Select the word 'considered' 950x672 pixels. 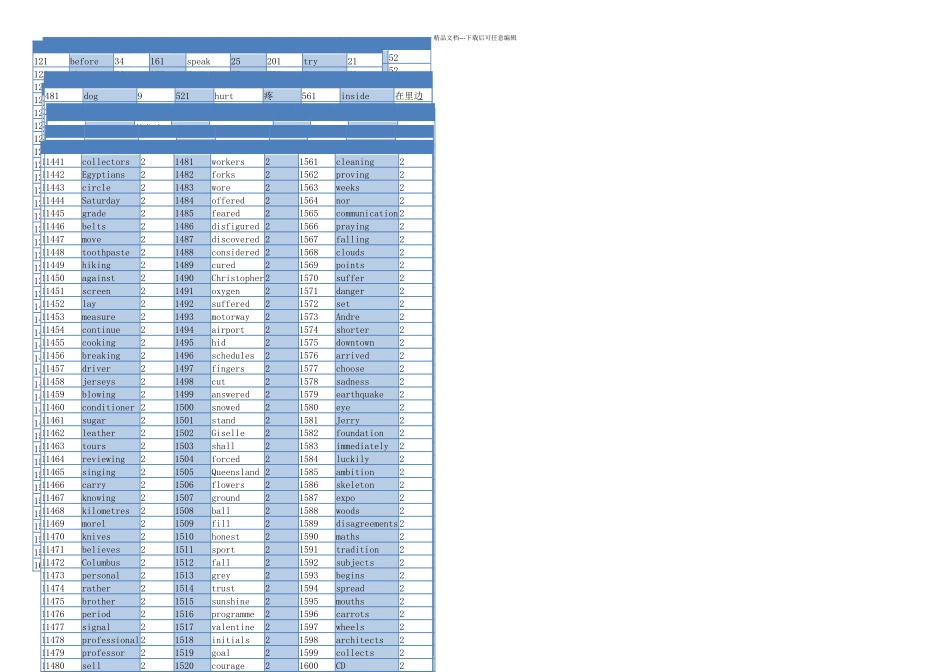235,252
